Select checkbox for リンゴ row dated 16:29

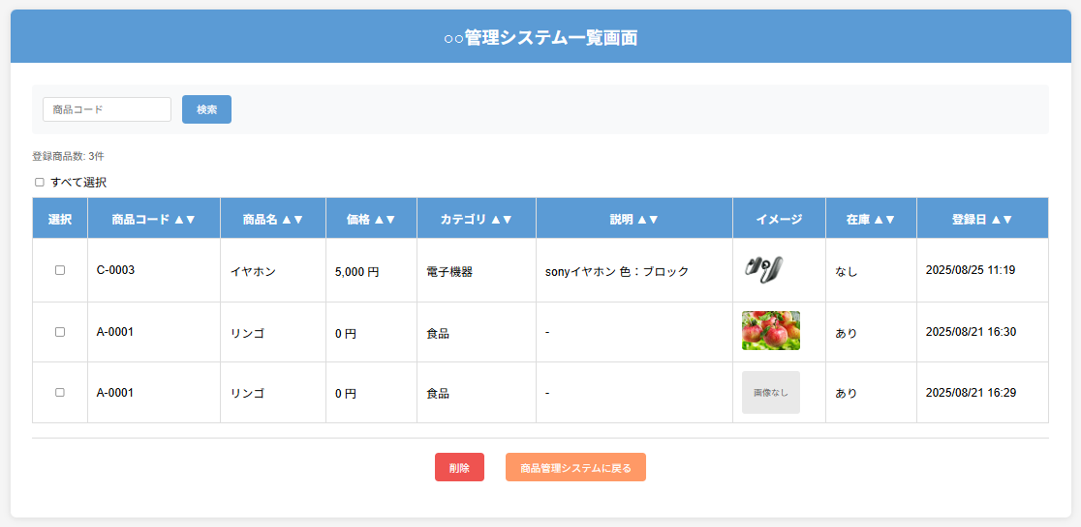click(x=60, y=393)
